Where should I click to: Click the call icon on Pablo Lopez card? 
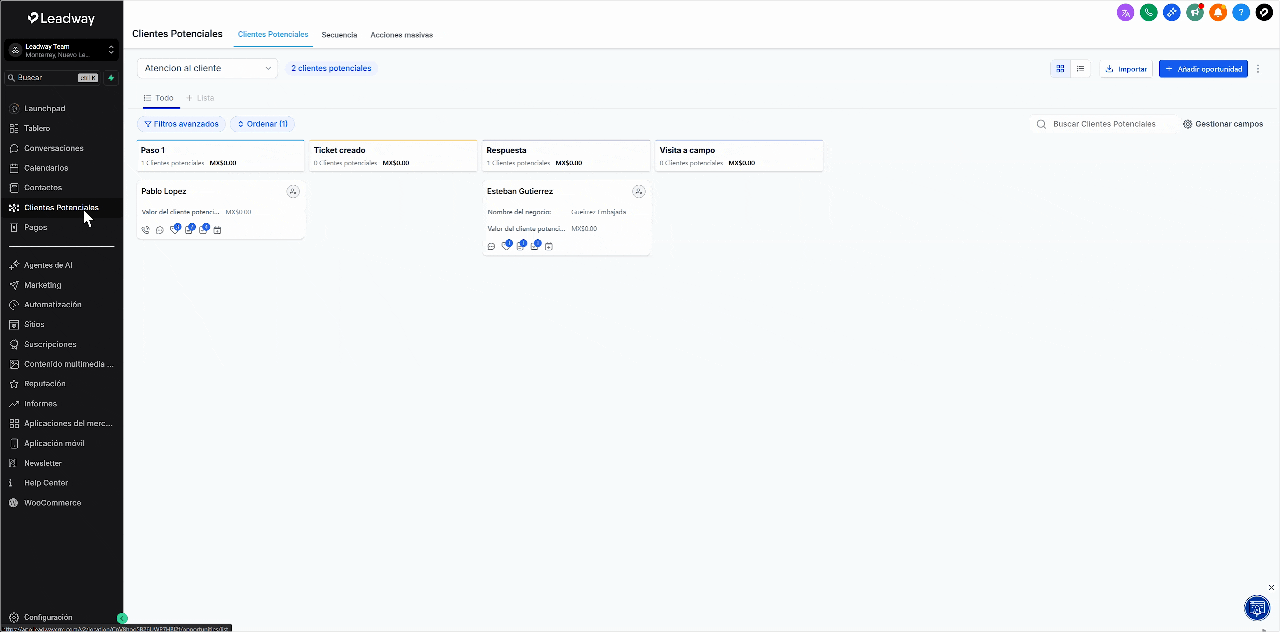[146, 230]
